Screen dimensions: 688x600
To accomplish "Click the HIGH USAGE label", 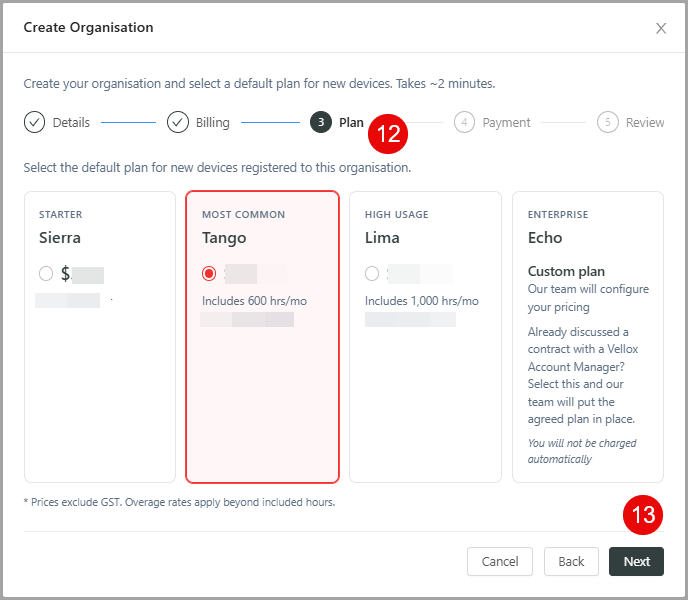I will click(396, 215).
